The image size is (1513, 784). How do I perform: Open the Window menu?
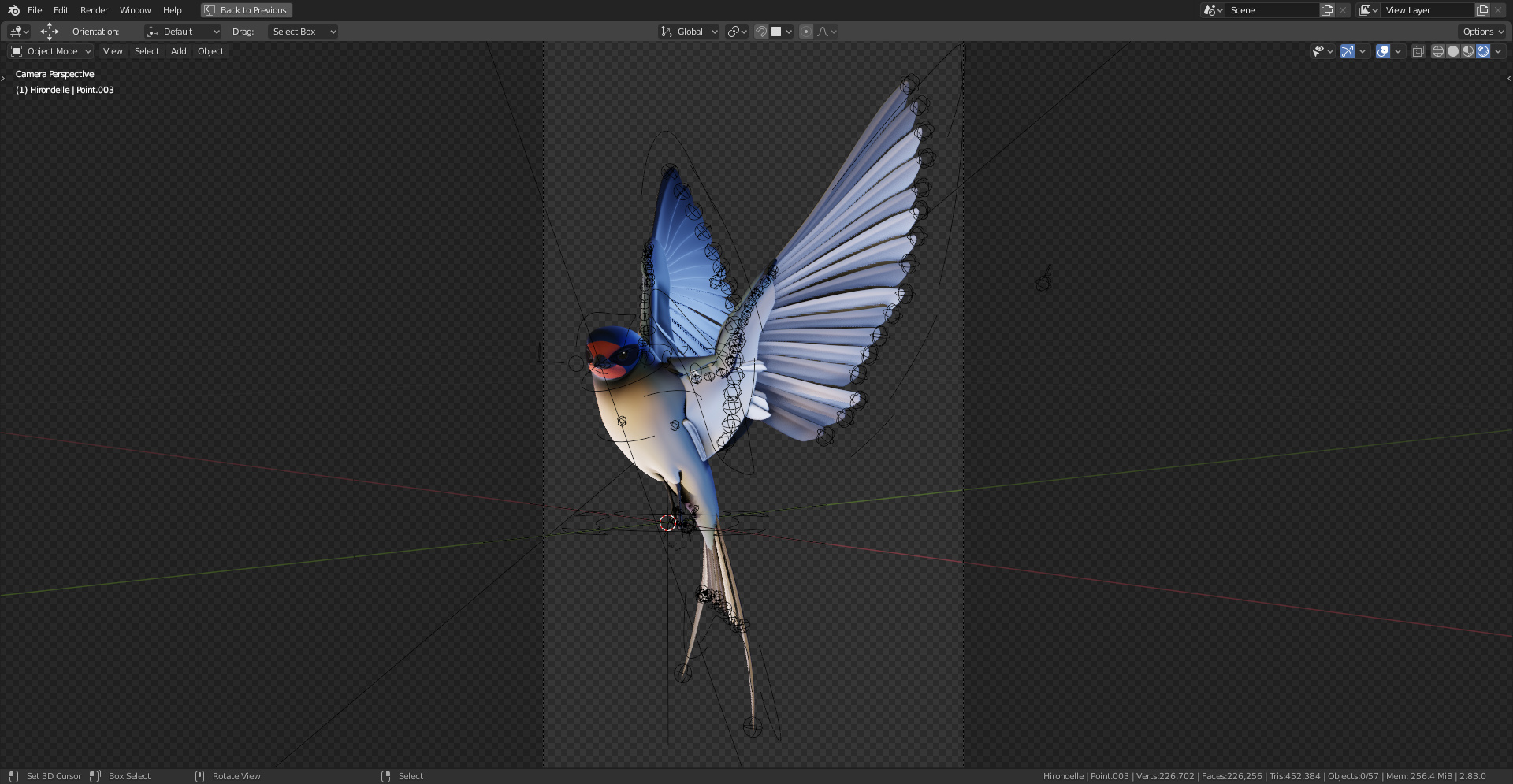135,10
